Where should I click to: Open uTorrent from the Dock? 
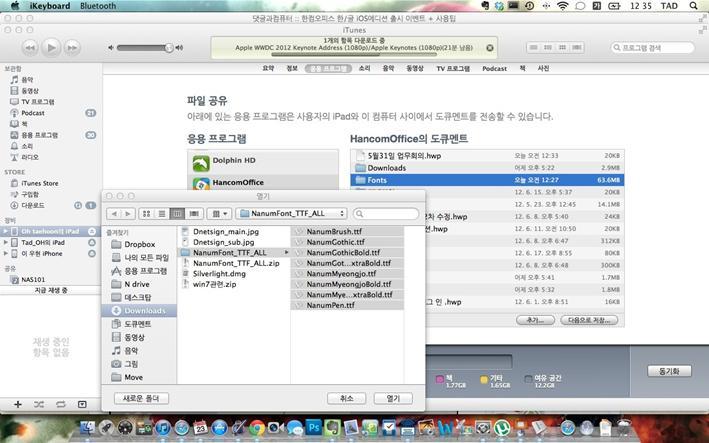click(x=501, y=427)
